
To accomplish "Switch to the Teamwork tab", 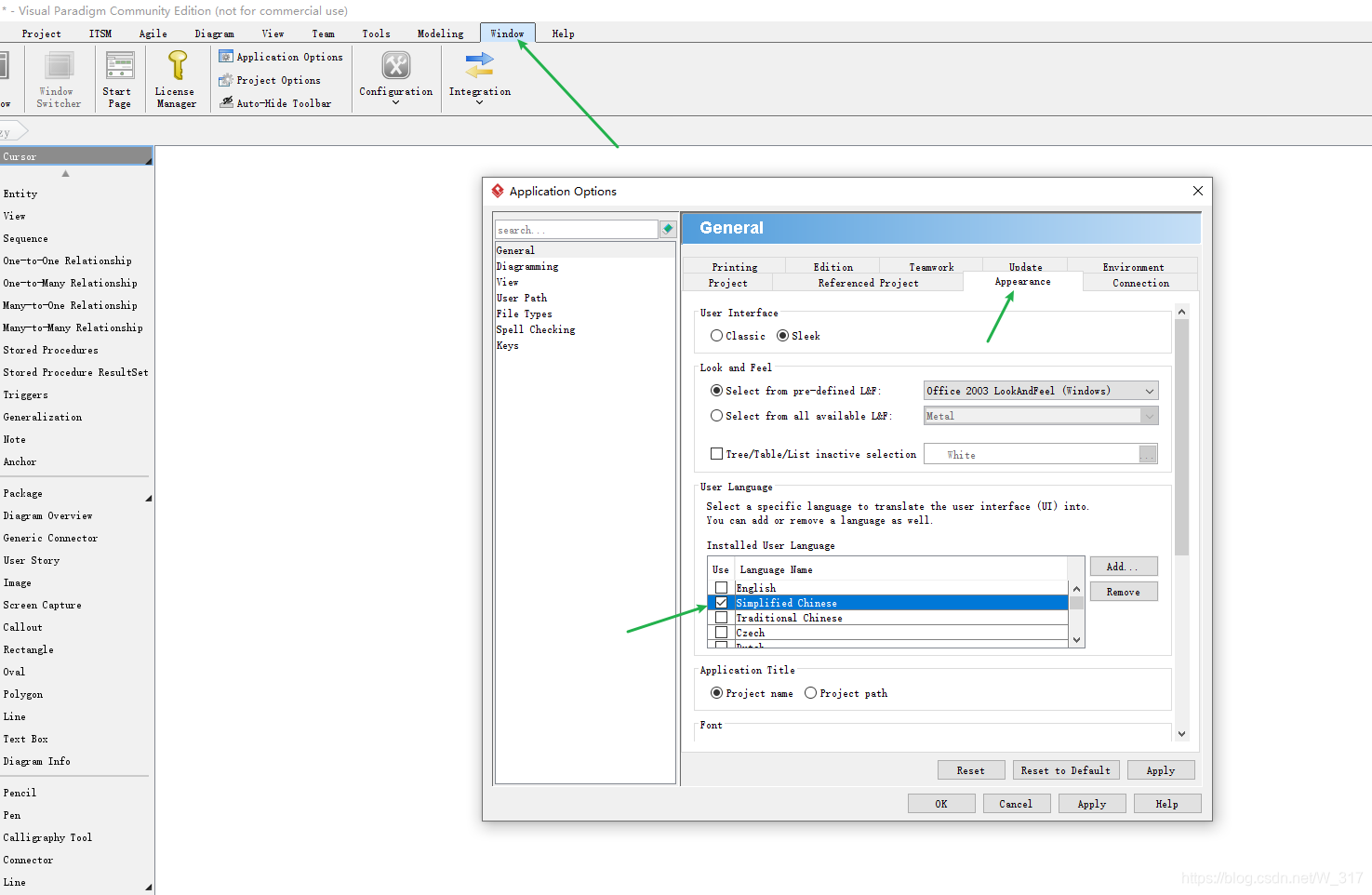I will [931, 267].
